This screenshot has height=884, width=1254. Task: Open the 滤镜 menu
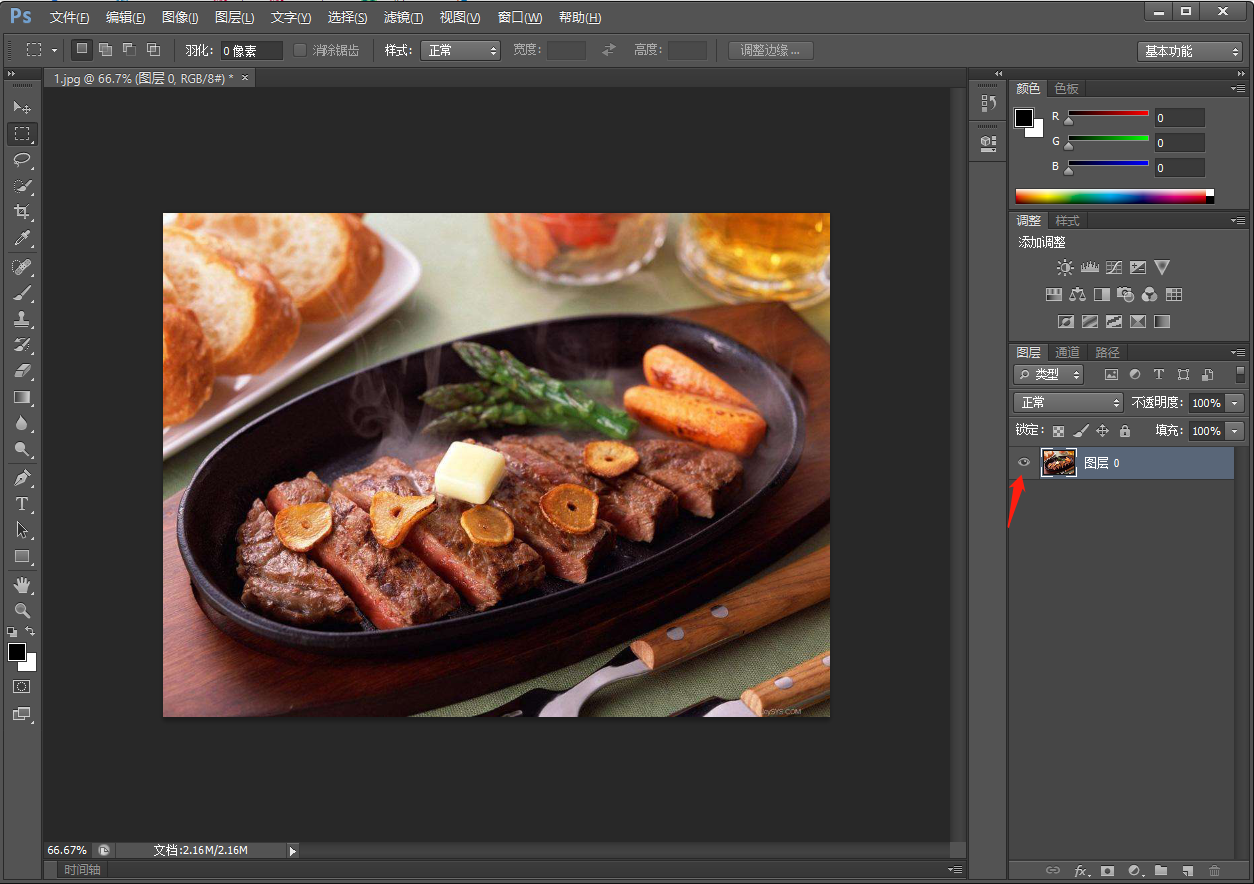(403, 18)
